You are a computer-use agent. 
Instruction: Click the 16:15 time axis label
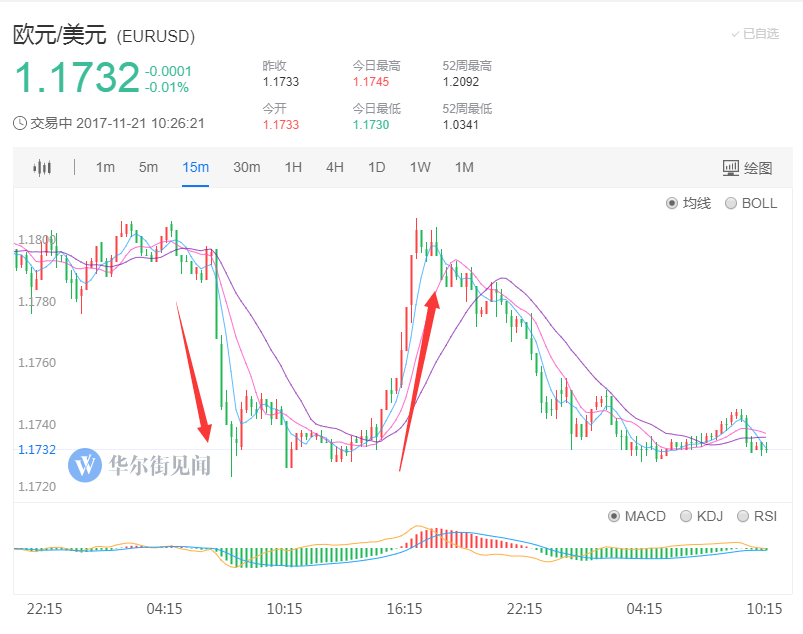pyautogui.click(x=404, y=609)
